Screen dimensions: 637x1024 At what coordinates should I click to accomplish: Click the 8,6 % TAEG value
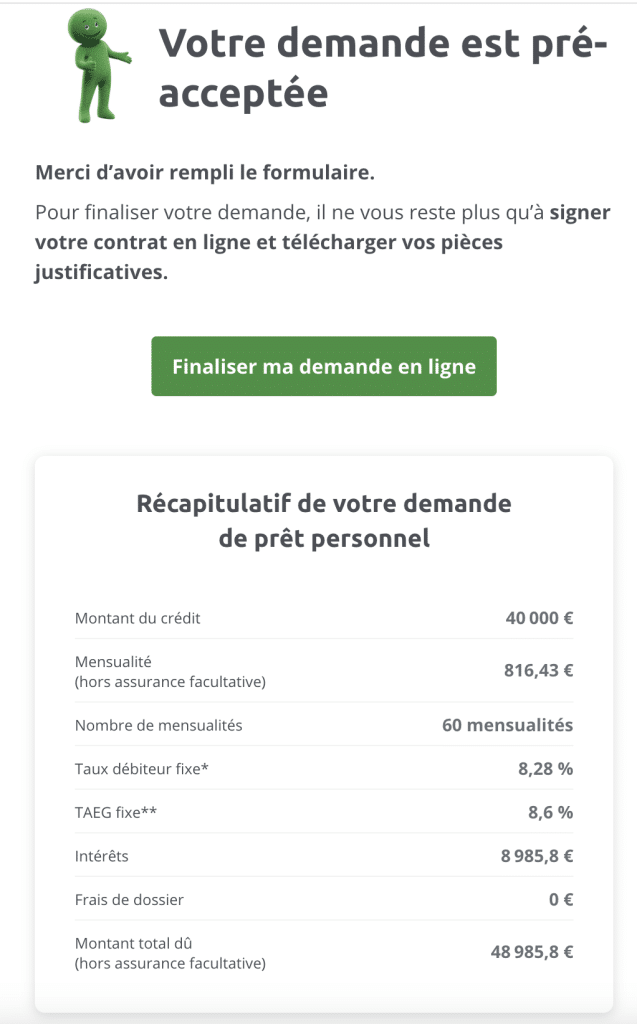550,813
